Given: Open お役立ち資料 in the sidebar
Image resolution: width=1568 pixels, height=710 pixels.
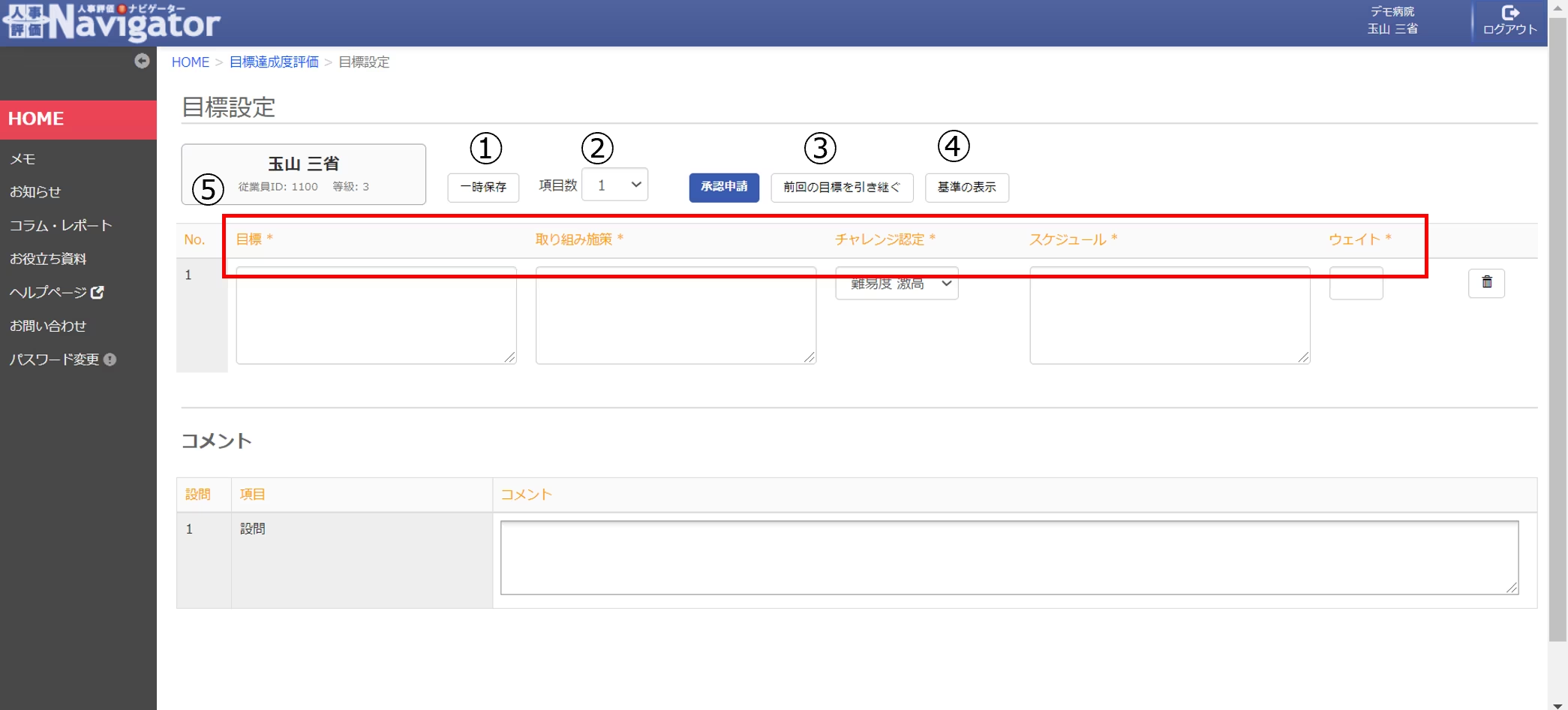Looking at the screenshot, I should pos(48,259).
